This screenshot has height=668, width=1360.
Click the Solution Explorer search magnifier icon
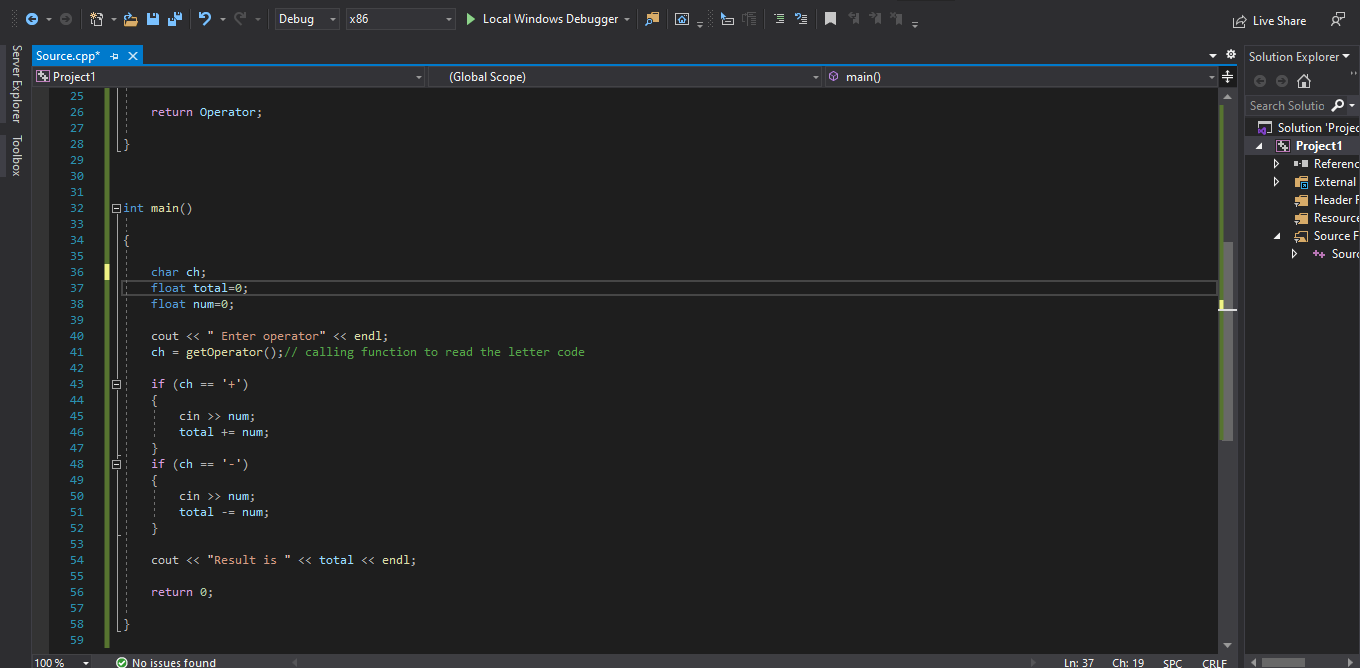1338,105
